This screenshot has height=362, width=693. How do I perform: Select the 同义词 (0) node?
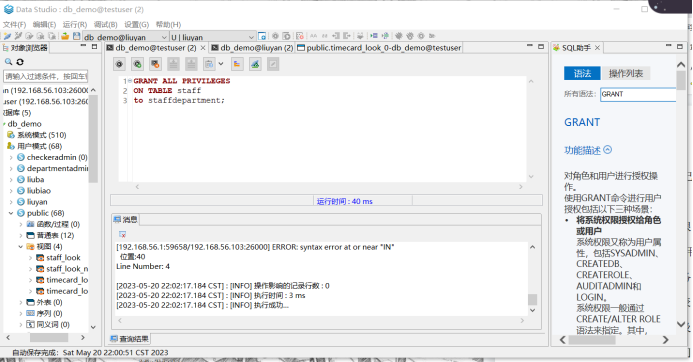coord(48,325)
